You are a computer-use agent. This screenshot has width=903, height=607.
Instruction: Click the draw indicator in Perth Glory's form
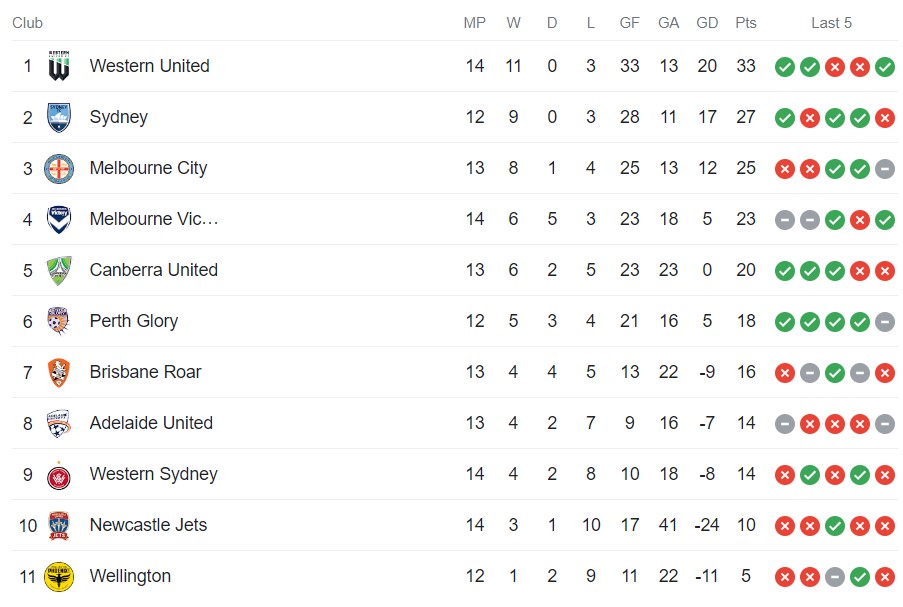(884, 322)
